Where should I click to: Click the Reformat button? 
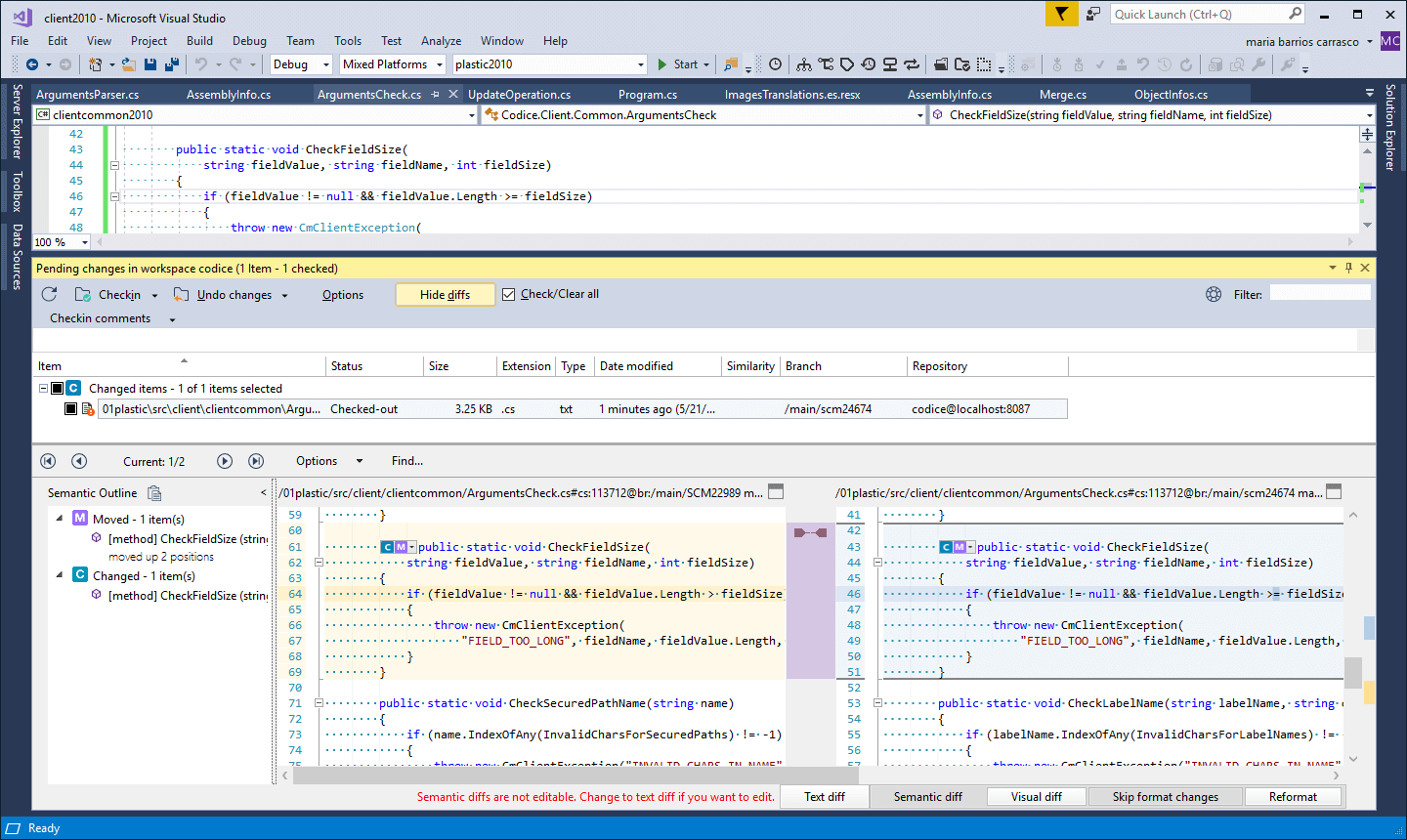[x=1293, y=797]
